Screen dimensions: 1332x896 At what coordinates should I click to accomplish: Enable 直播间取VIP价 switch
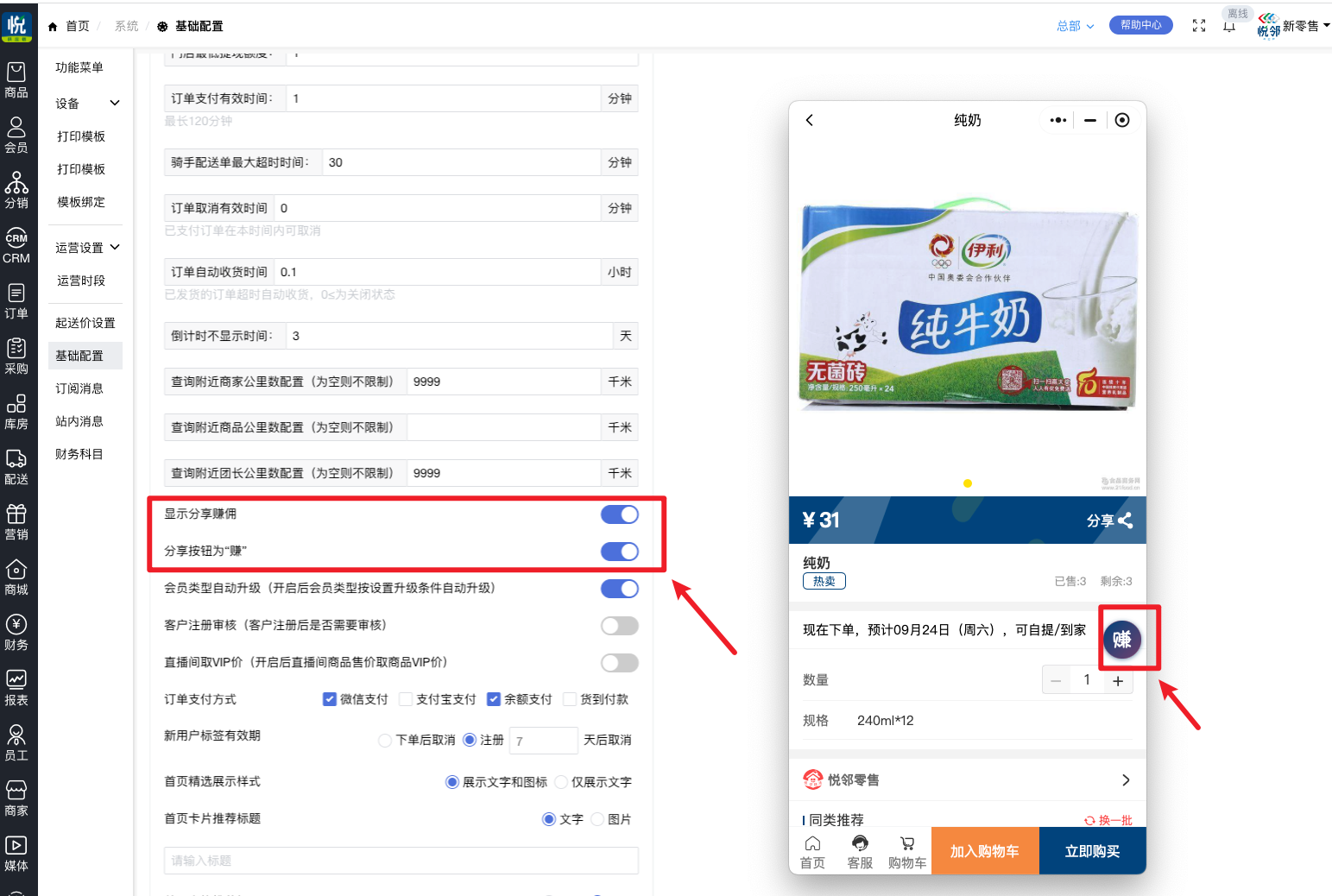tap(620, 663)
